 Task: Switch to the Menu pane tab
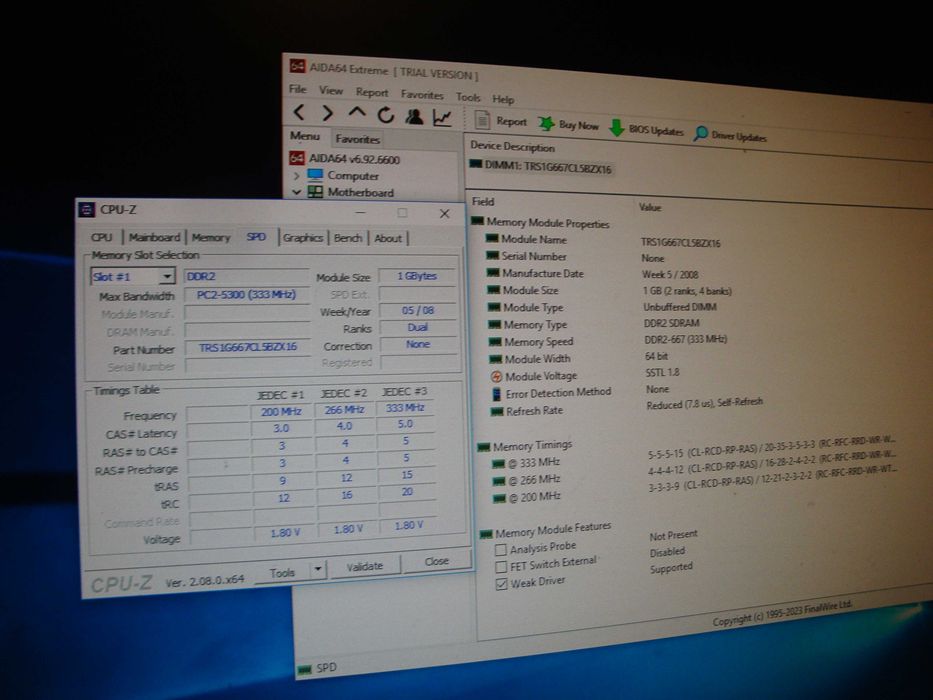(x=305, y=136)
